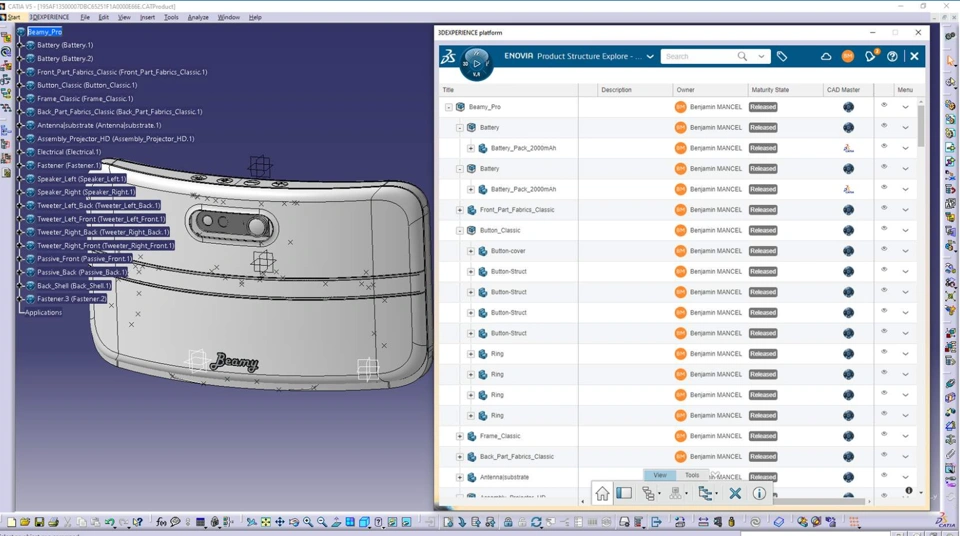The image size is (960, 536).
Task: Toggle the side panel icon in action bar
Action: (x=624, y=493)
